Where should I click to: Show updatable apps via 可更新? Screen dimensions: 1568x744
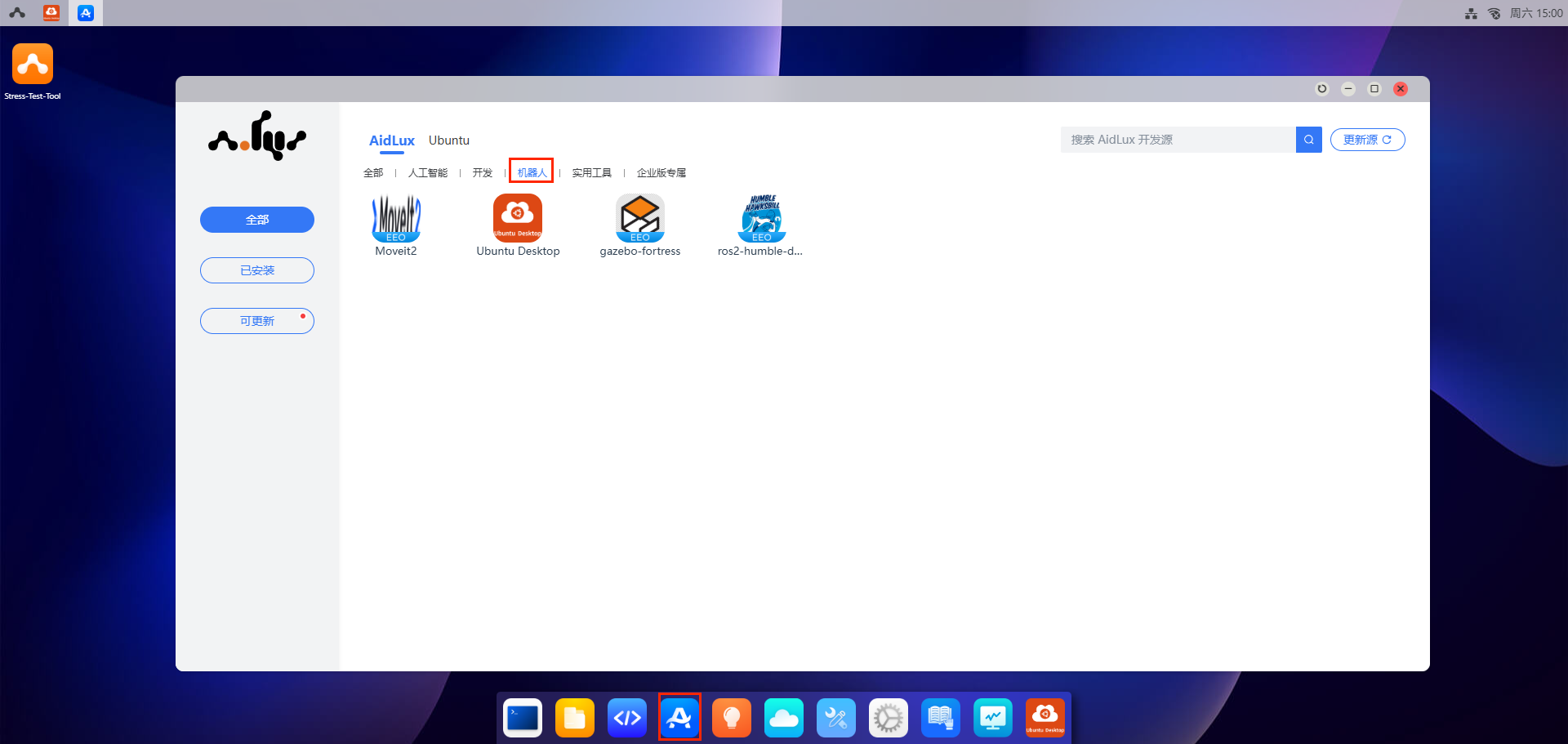(x=257, y=321)
